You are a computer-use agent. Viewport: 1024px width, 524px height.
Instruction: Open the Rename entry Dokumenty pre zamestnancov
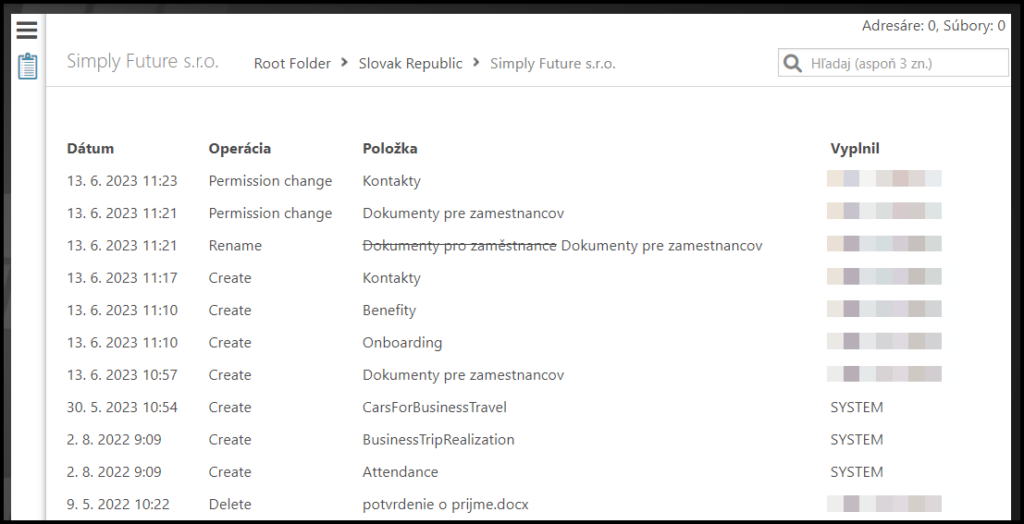click(661, 245)
